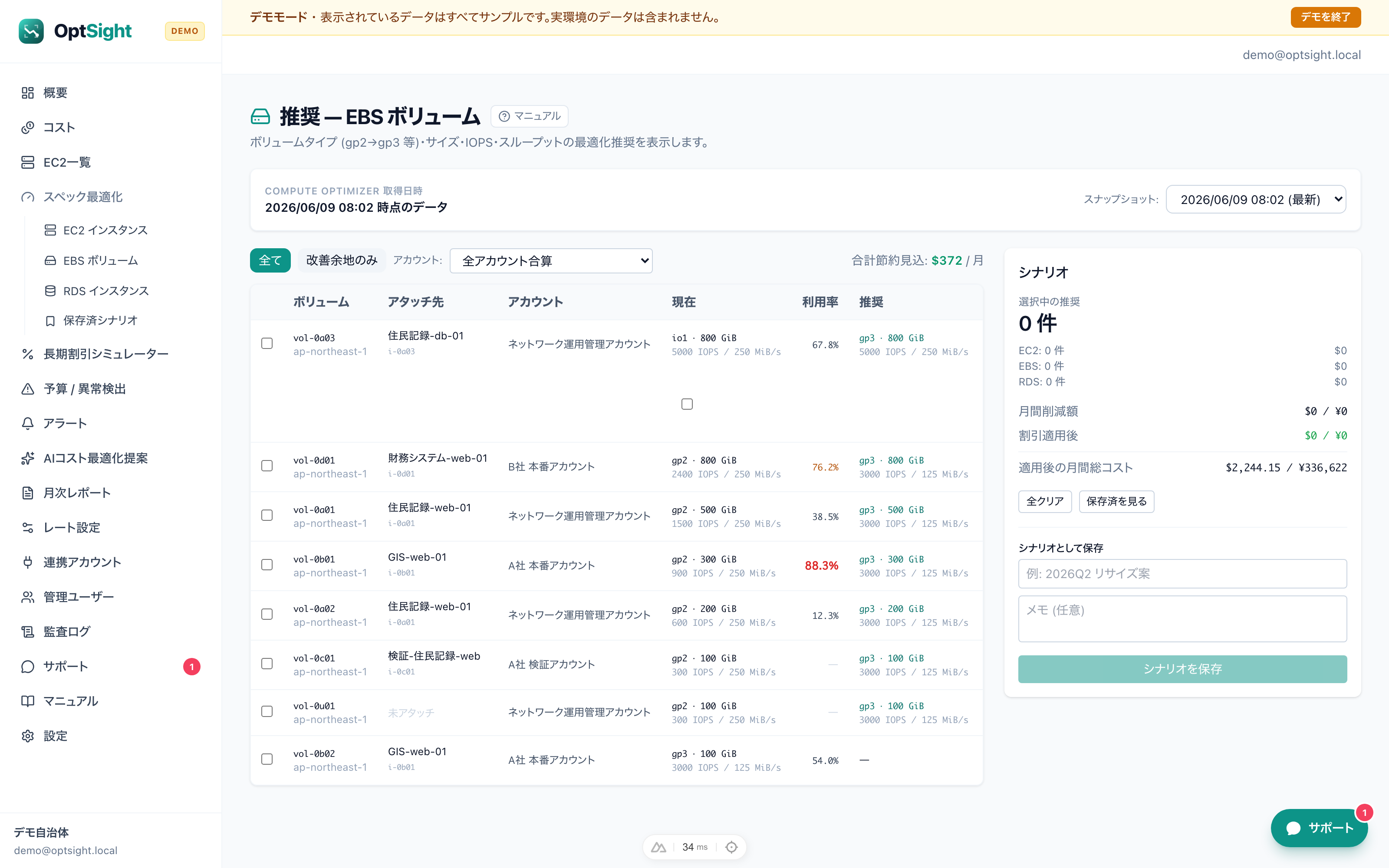Select checkbox for volume vol-0a01
Screen dimensions: 1389x868
(267, 515)
